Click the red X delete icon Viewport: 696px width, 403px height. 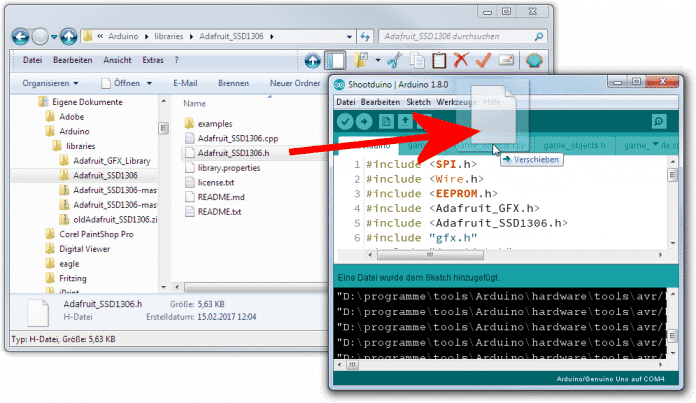[461, 61]
